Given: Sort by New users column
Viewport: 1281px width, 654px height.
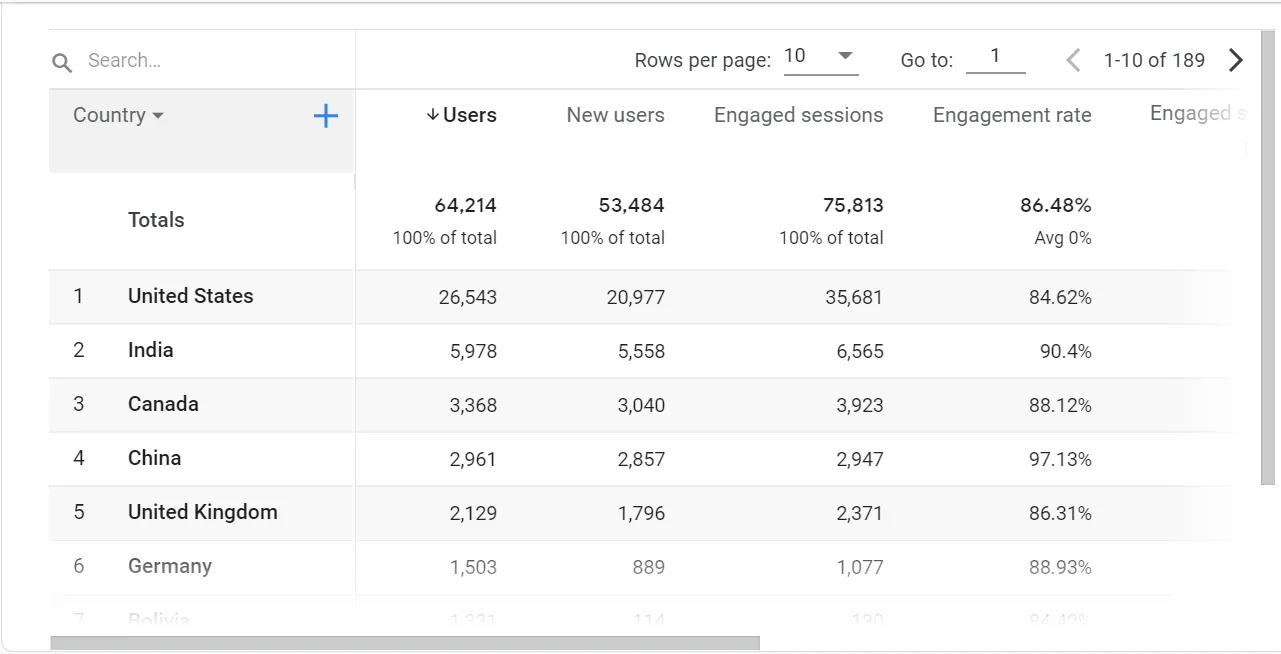Looking at the screenshot, I should (x=615, y=115).
